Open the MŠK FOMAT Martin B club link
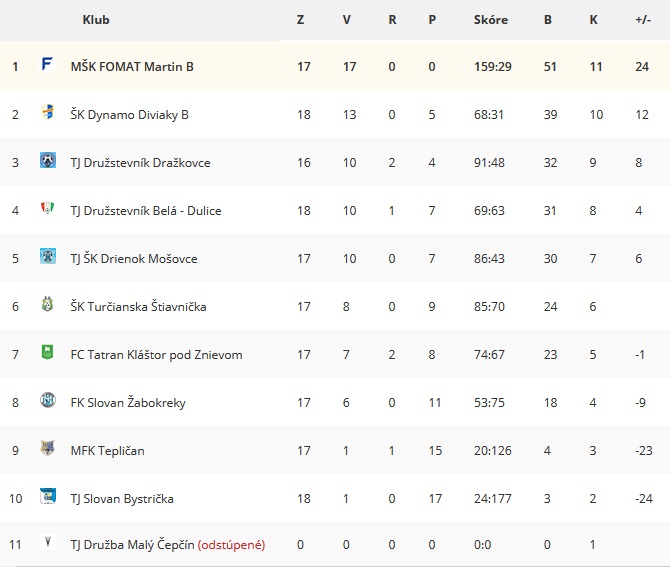Screen dimensions: 670x567 pos(132,67)
